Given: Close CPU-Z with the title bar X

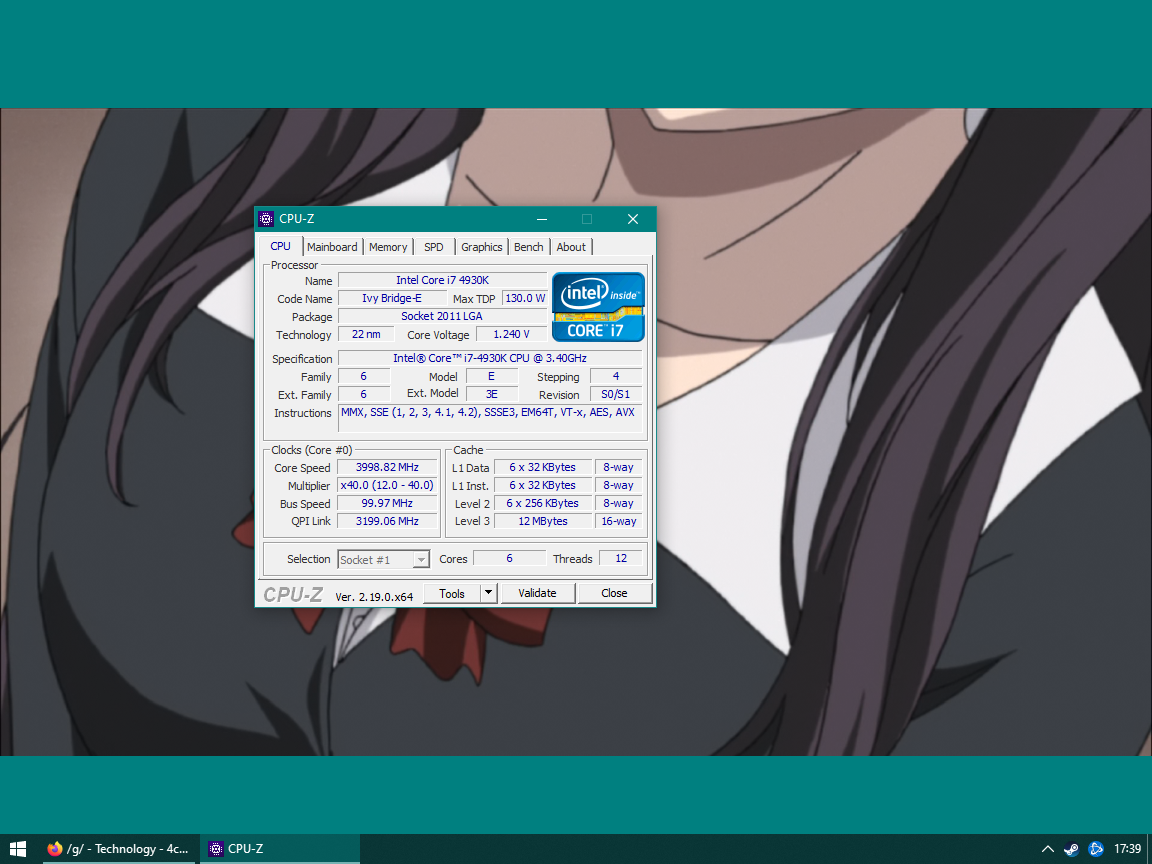Looking at the screenshot, I should pyautogui.click(x=633, y=219).
